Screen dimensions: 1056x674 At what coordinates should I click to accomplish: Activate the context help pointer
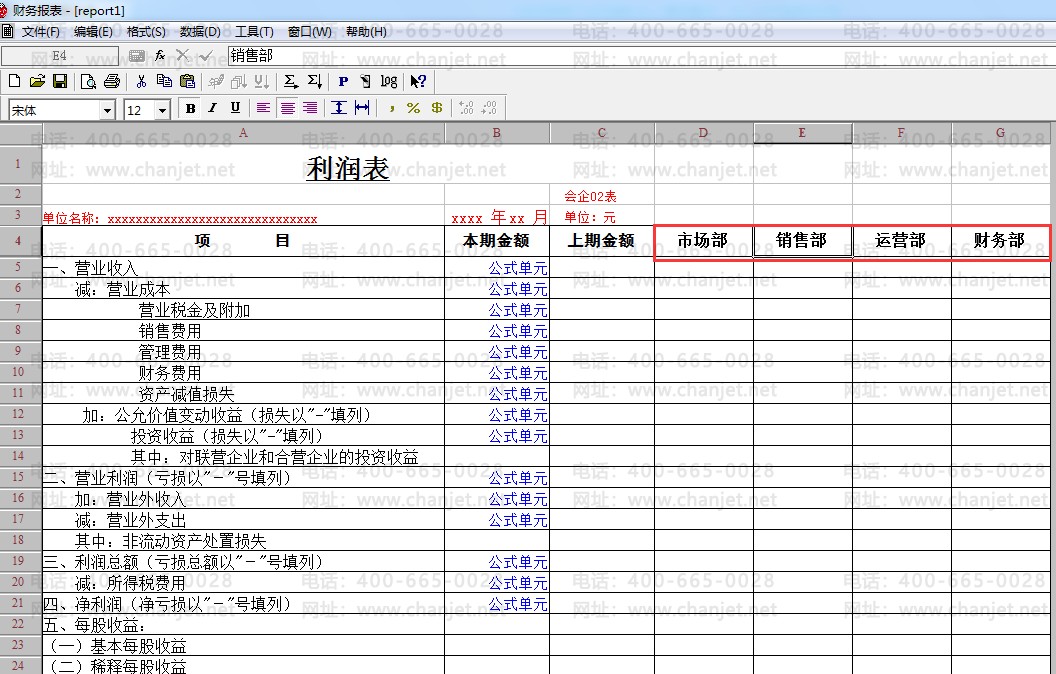click(x=418, y=81)
